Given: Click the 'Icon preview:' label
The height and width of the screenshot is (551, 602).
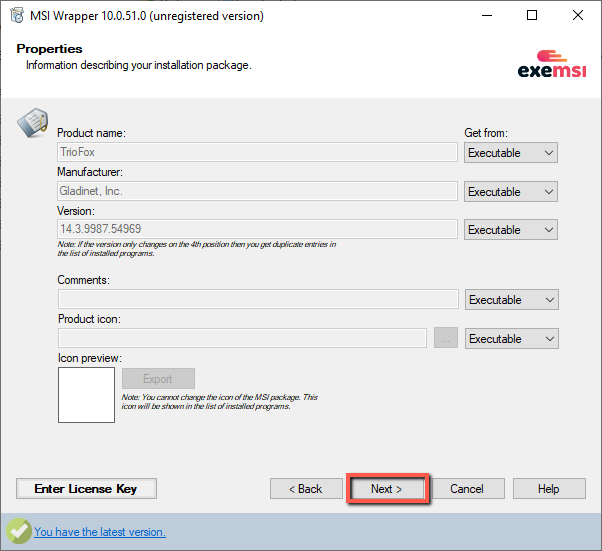Looking at the screenshot, I should click(90, 358).
